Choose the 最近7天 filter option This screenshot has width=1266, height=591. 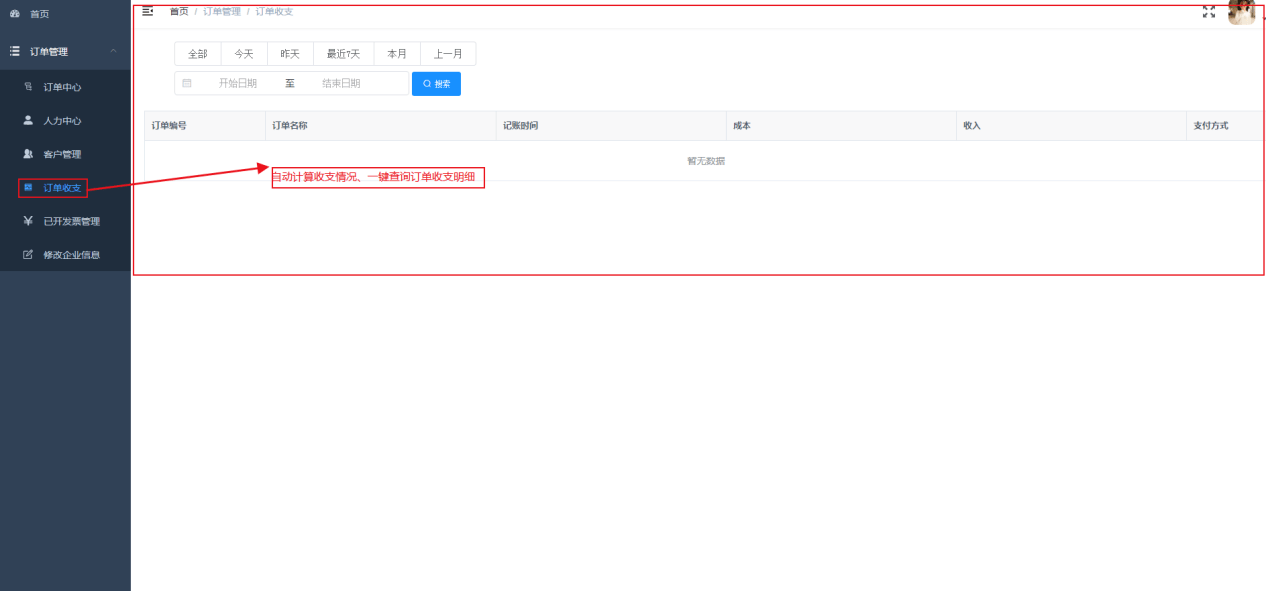click(x=343, y=54)
